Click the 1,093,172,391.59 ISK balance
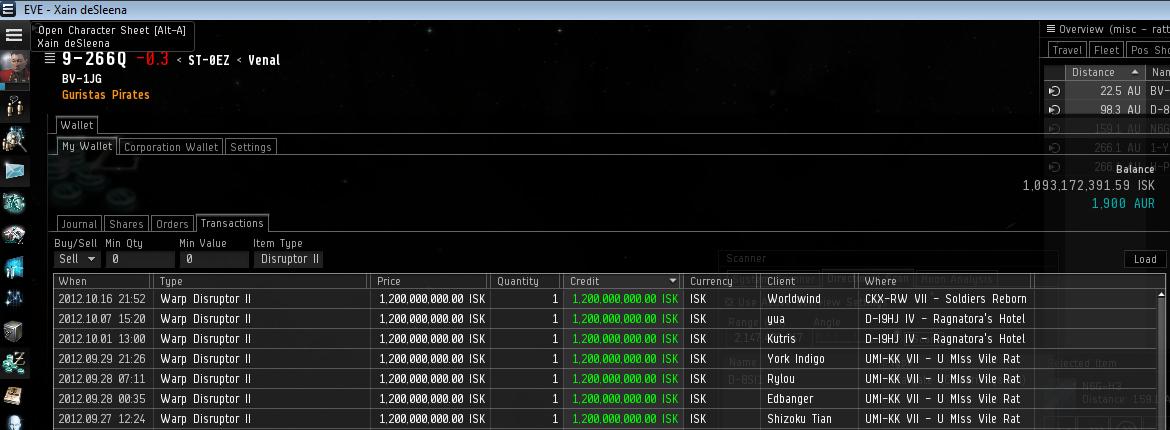 pyautogui.click(x=1089, y=185)
